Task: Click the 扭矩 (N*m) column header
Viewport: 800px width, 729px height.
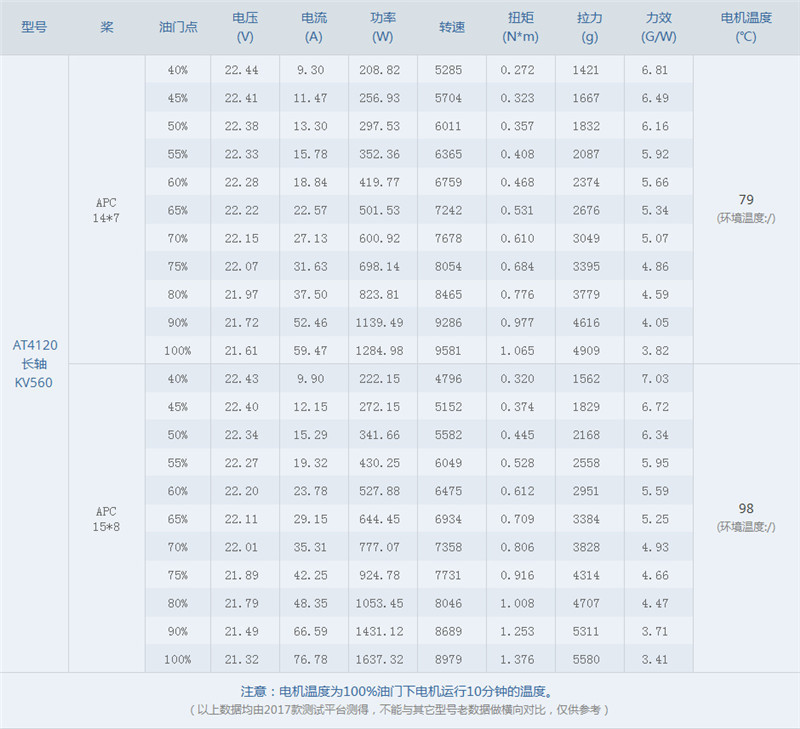Action: tap(520, 27)
